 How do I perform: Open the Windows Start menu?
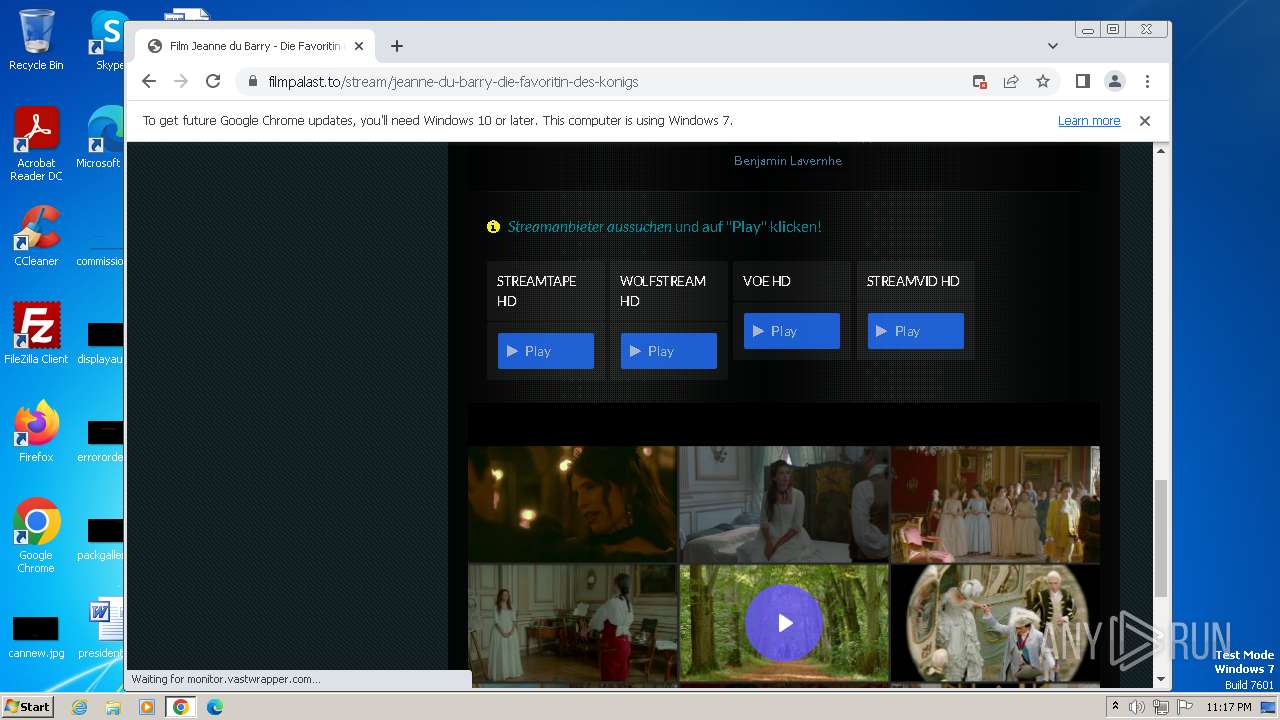pos(27,707)
